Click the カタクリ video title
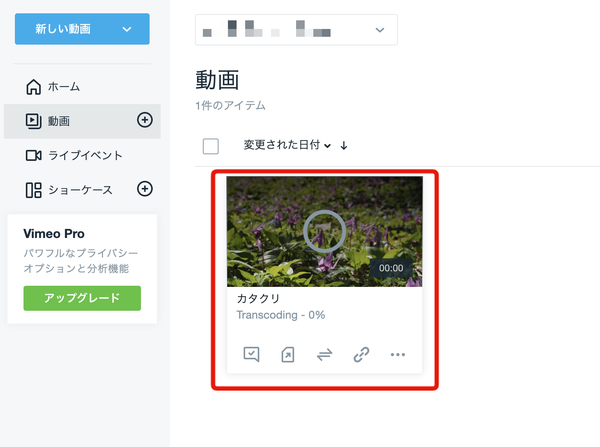 coord(258,299)
